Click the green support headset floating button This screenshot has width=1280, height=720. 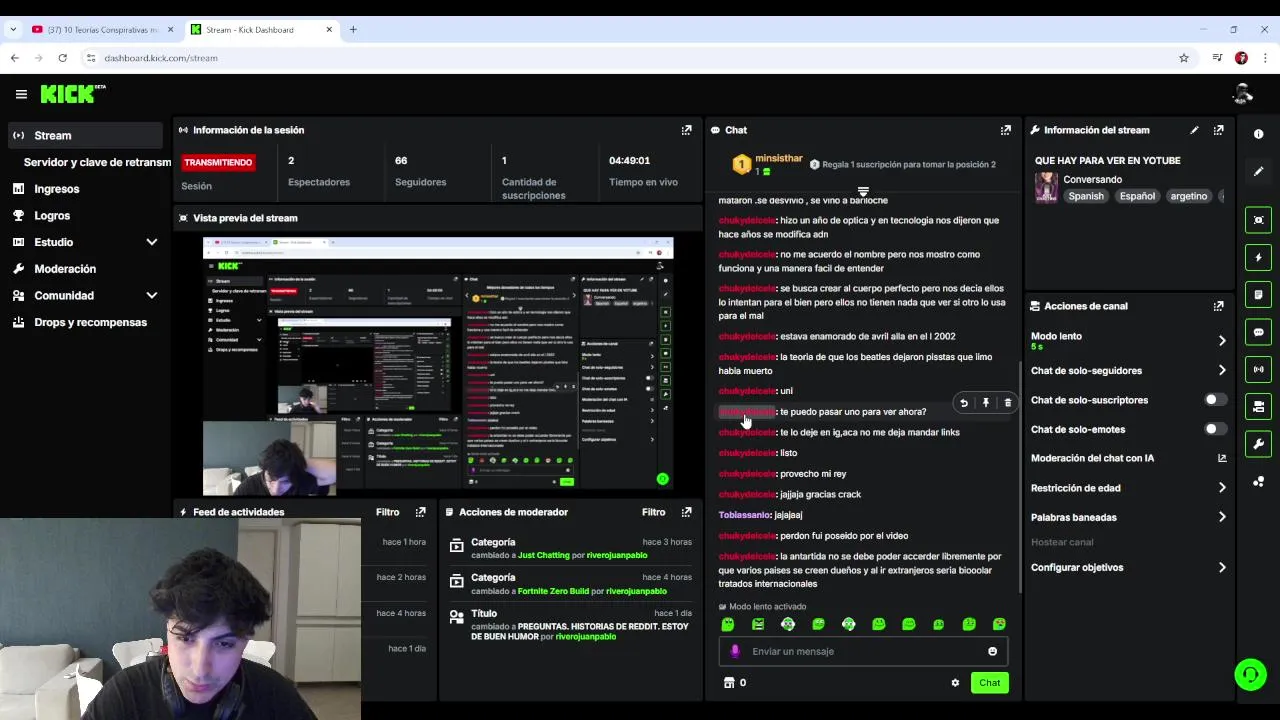pos(1250,674)
